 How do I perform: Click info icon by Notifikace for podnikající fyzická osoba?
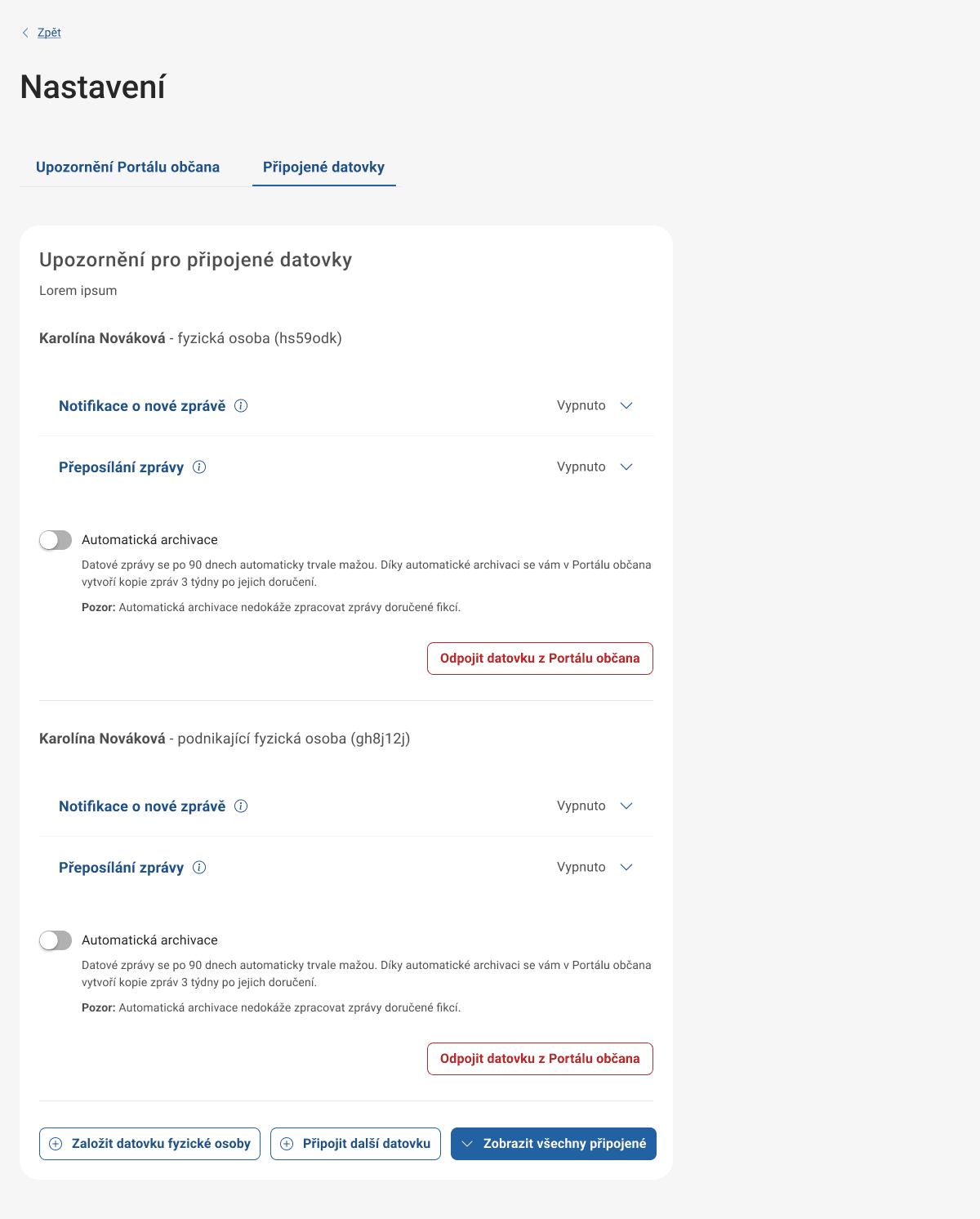(241, 806)
